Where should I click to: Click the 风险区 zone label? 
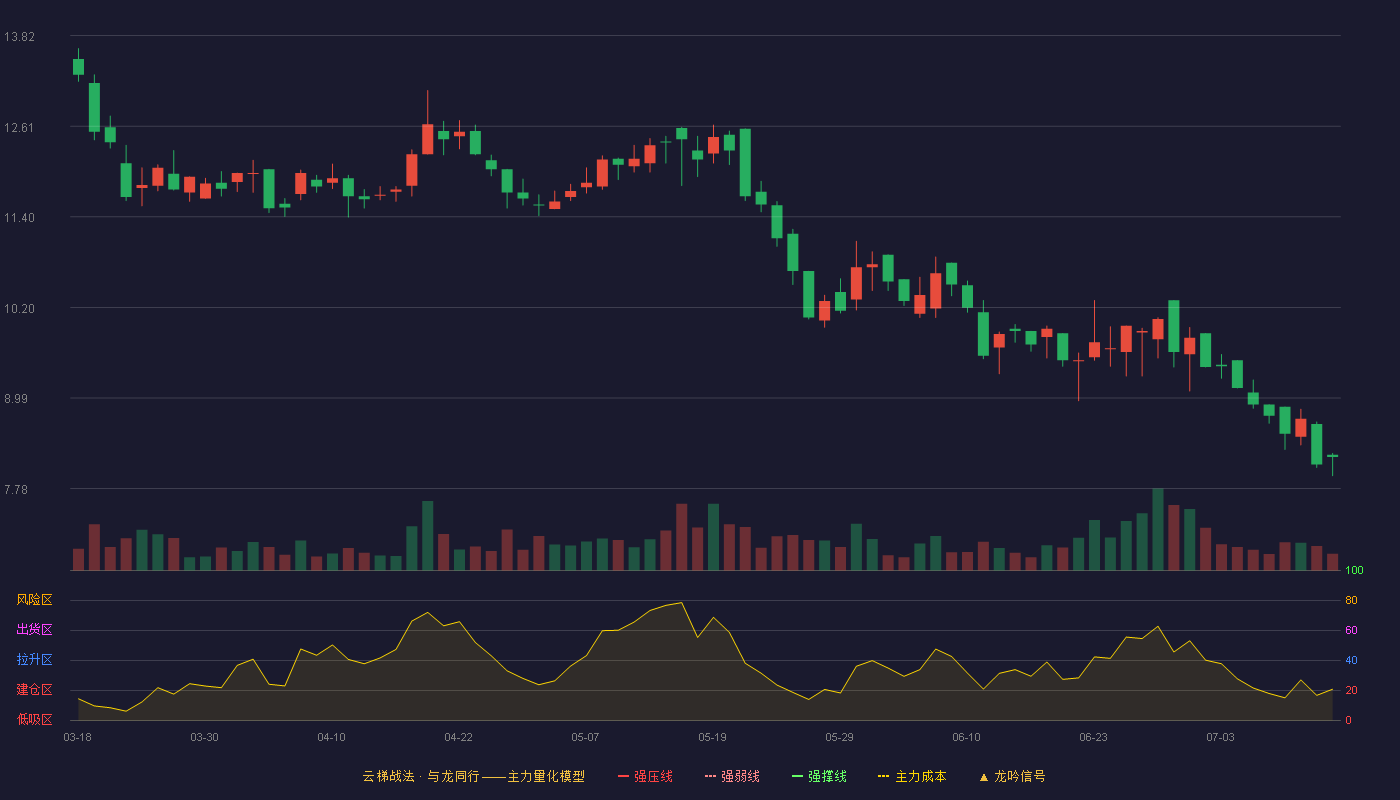click(35, 600)
